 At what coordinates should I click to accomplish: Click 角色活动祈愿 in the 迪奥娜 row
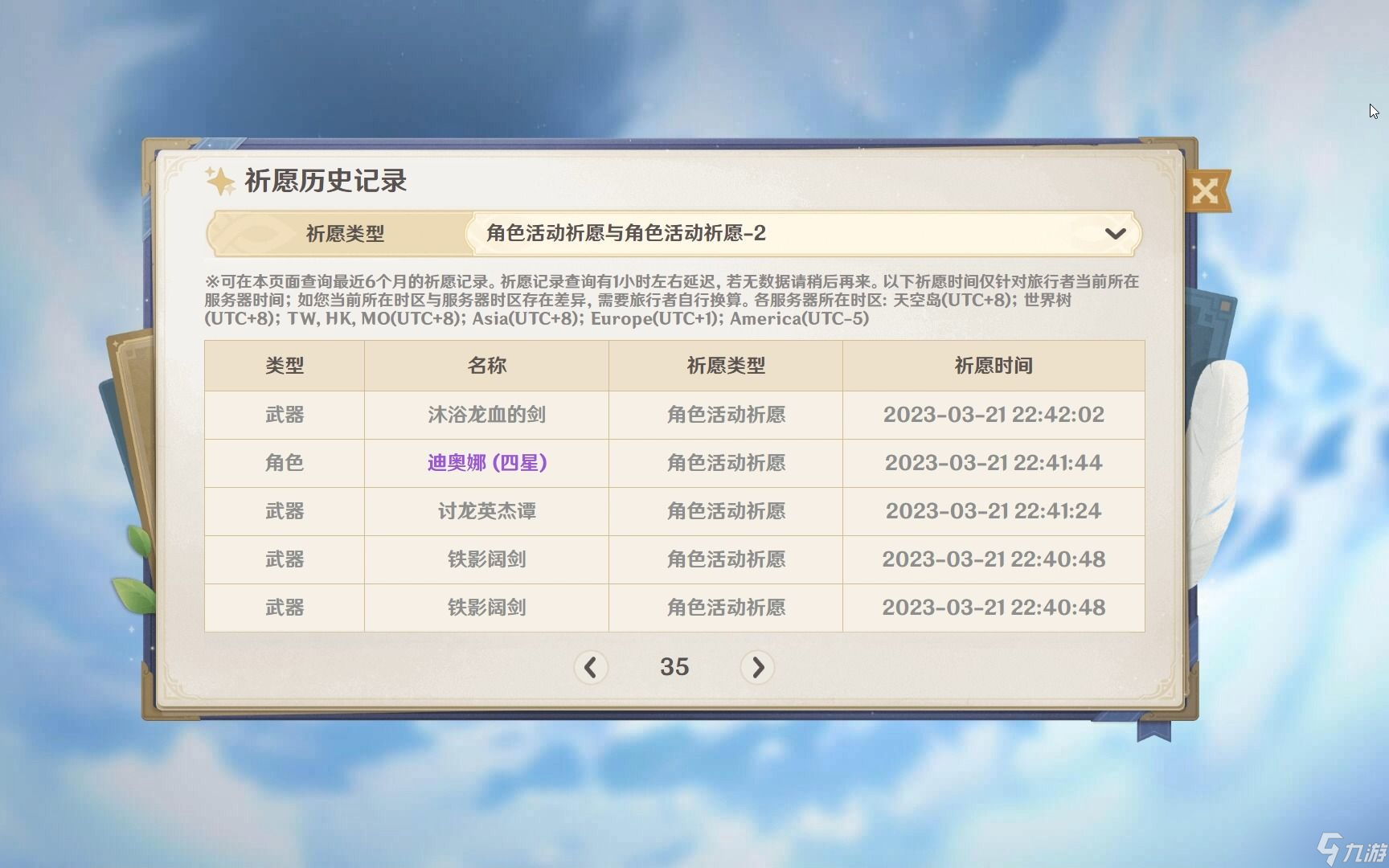[726, 463]
